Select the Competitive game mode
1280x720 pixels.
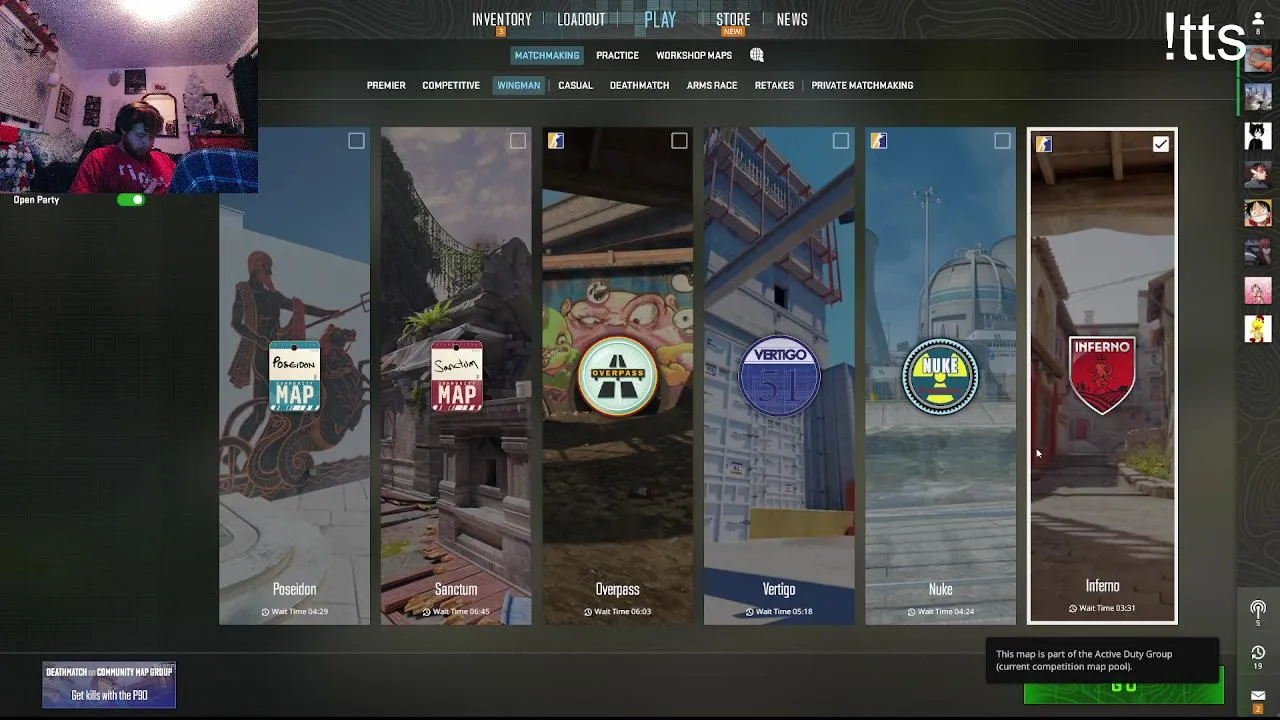[451, 85]
